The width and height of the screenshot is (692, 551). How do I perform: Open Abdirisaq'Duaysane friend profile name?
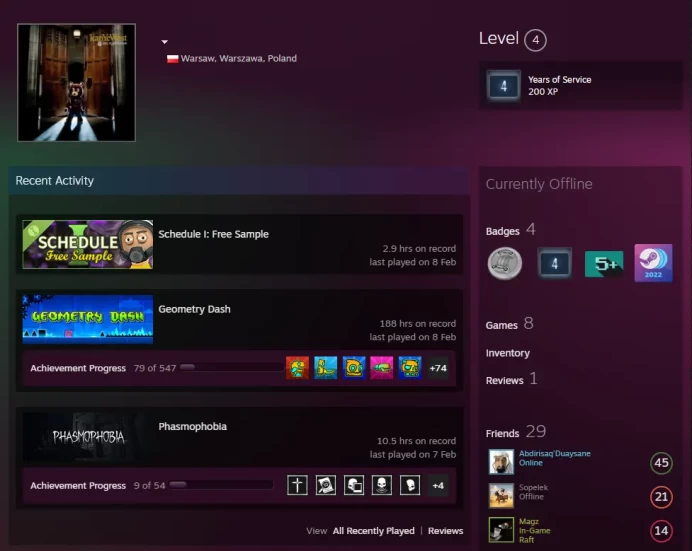[555, 454]
